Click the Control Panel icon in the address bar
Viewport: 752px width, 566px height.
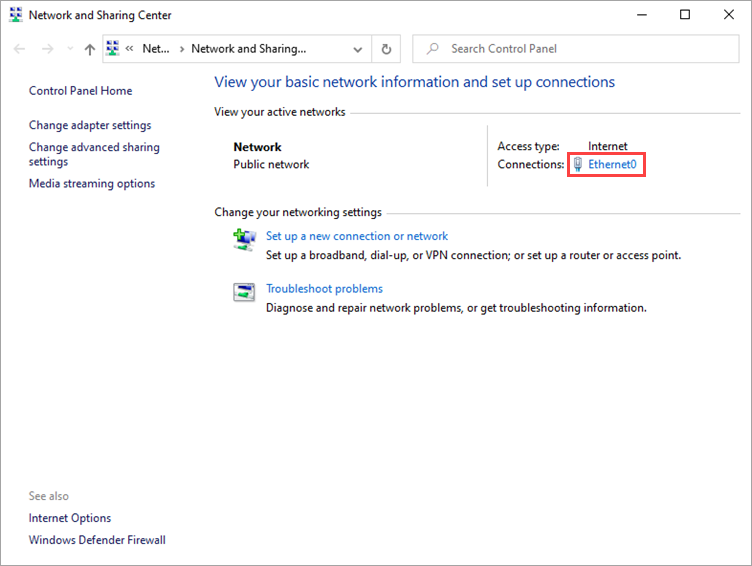(113, 48)
